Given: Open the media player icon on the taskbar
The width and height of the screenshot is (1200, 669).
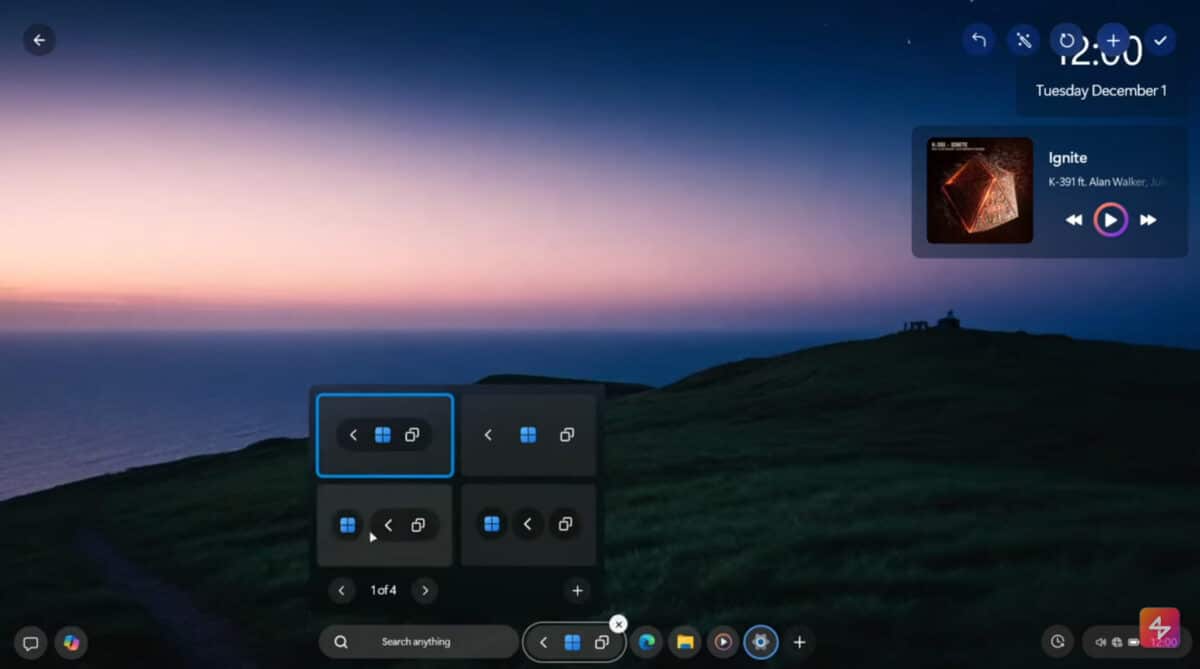Looking at the screenshot, I should tap(721, 641).
